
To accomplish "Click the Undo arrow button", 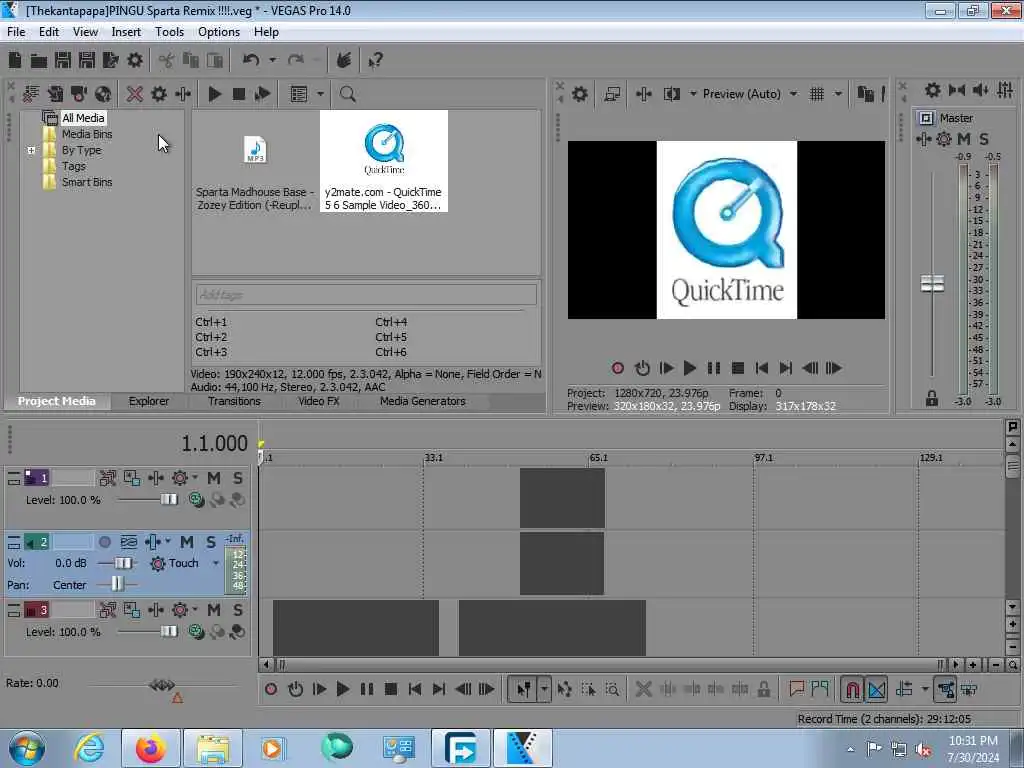I will 251,61.
